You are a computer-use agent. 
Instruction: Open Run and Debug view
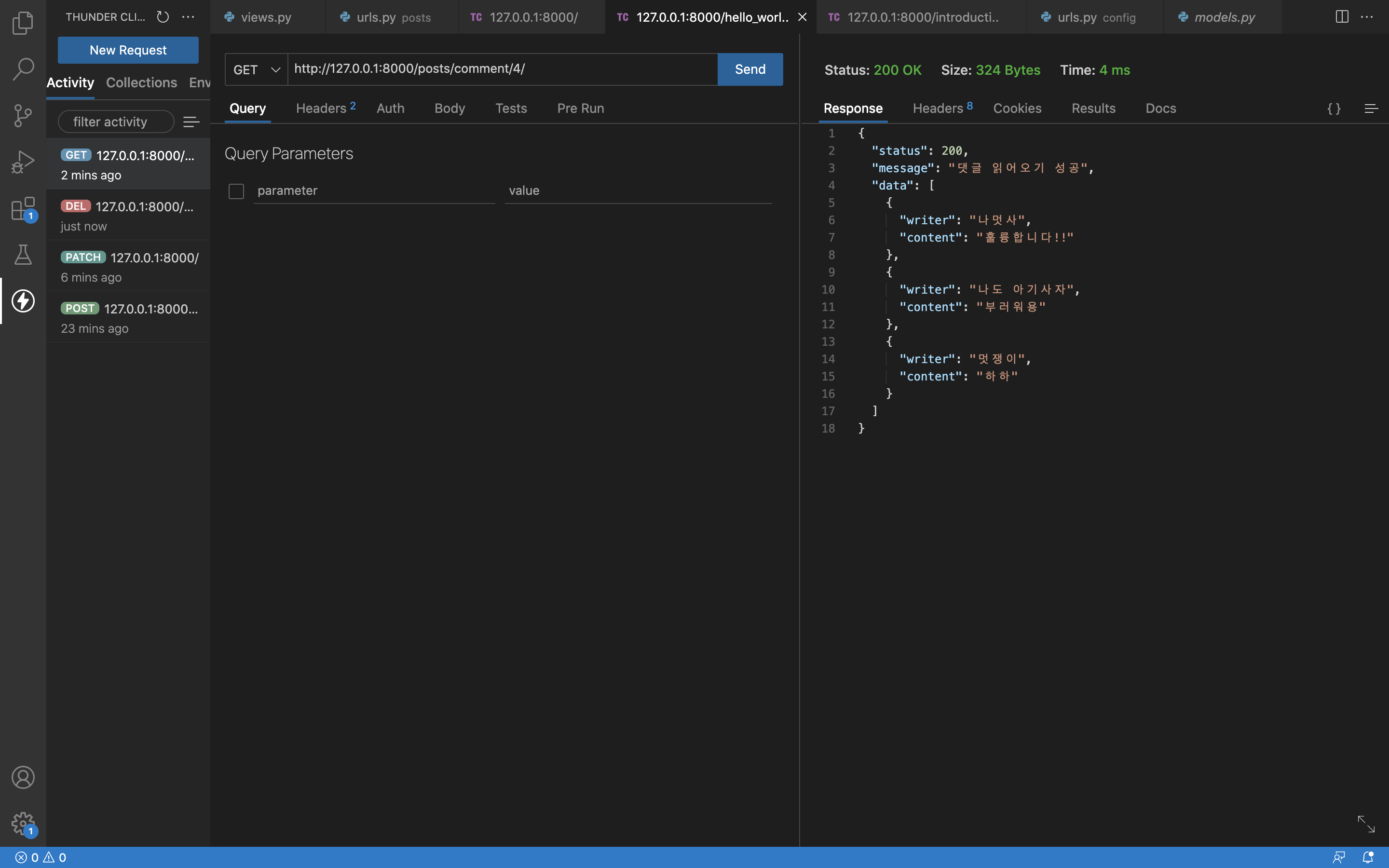click(23, 162)
